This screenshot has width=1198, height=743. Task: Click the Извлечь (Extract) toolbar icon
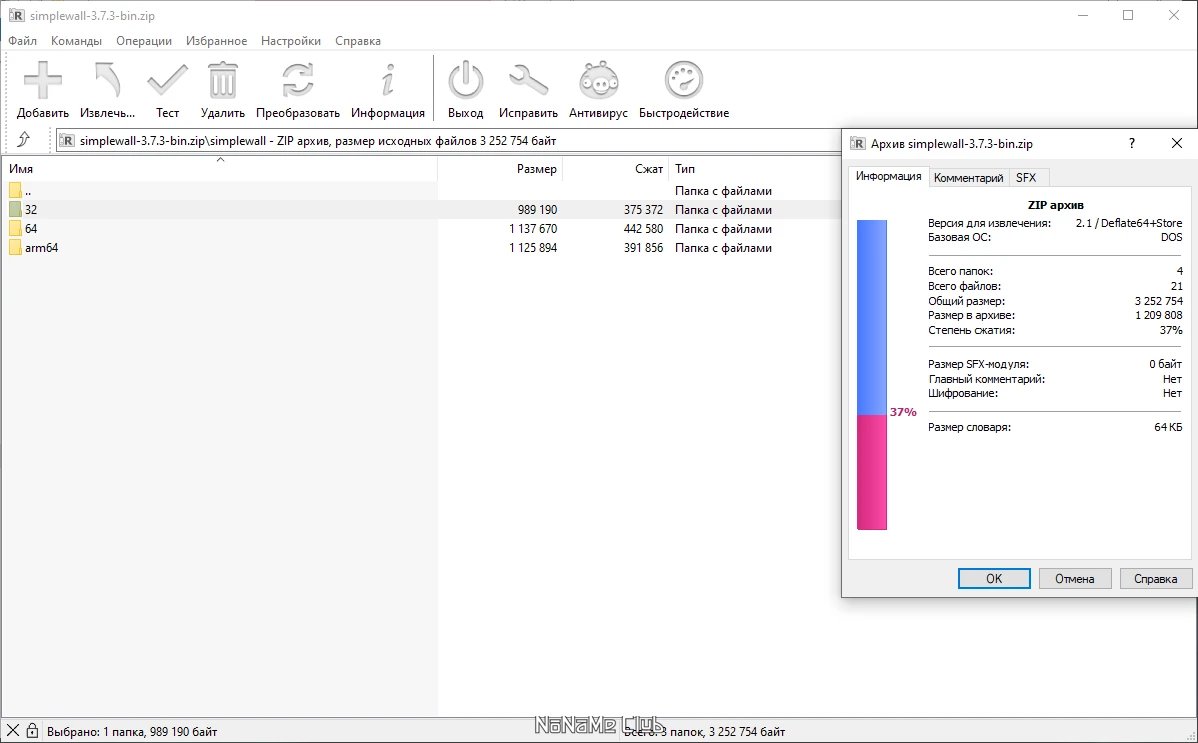[107, 81]
